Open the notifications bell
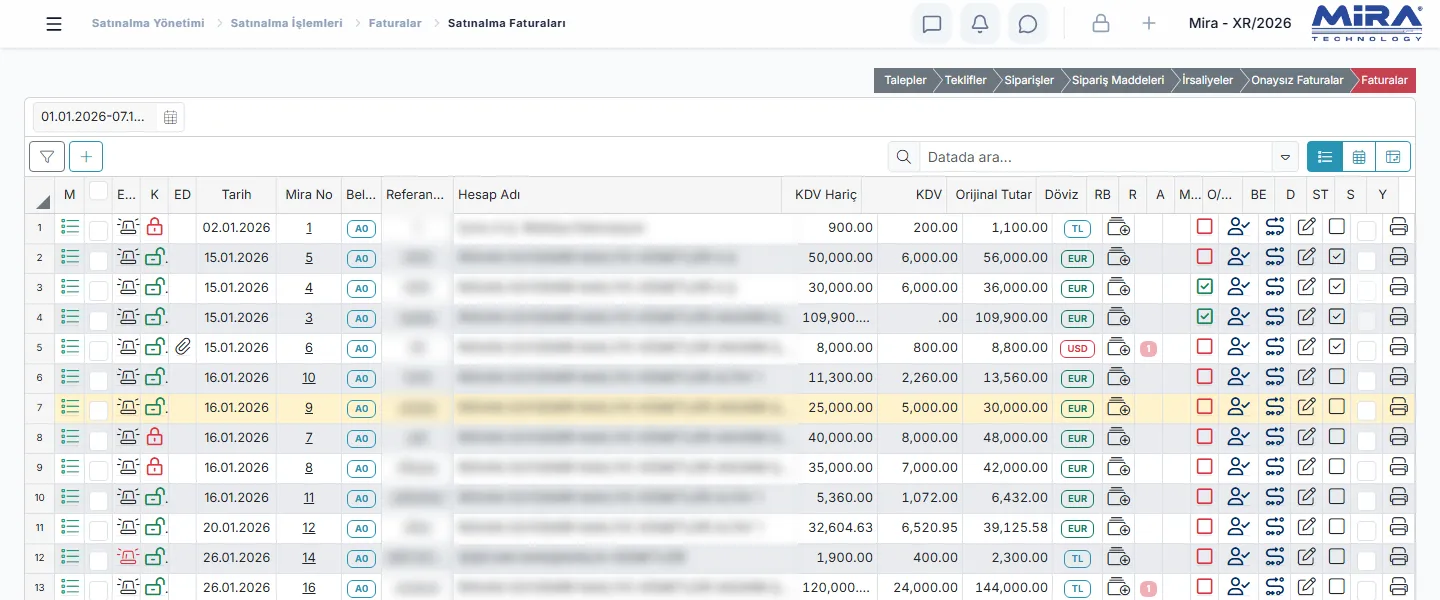This screenshot has width=1440, height=600. coord(980,24)
